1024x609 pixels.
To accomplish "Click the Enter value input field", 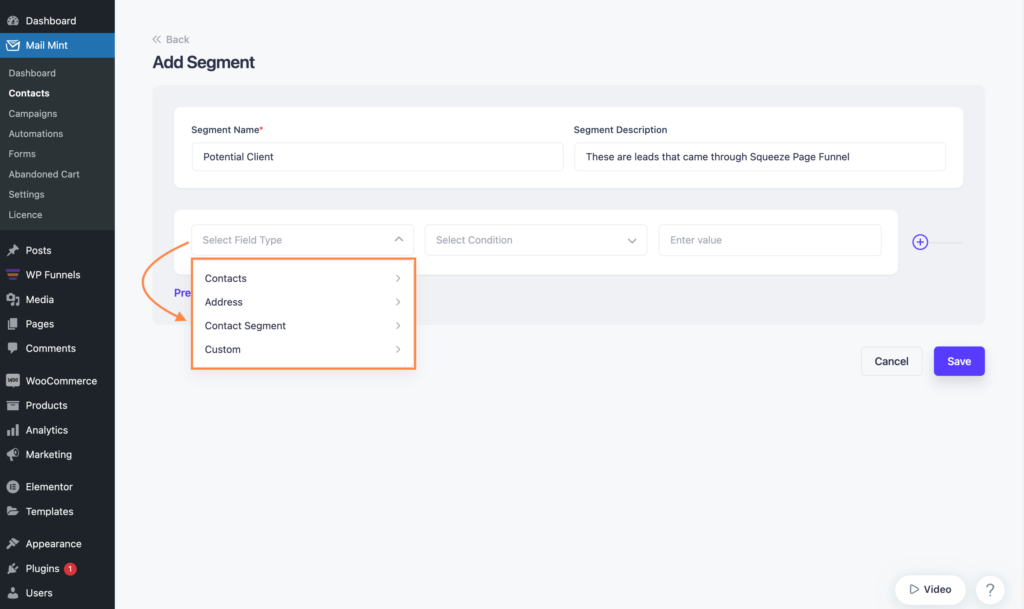I will click(770, 239).
